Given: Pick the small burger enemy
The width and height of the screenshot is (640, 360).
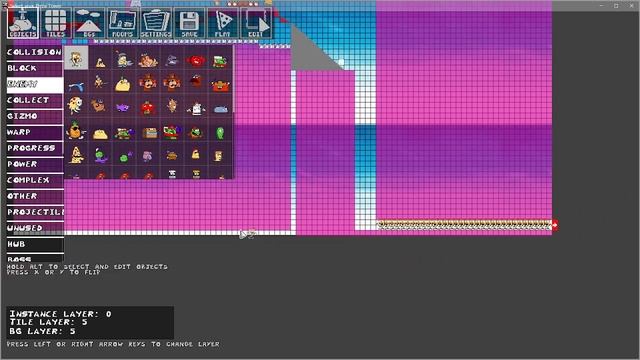Looking at the screenshot, I should click(172, 156).
